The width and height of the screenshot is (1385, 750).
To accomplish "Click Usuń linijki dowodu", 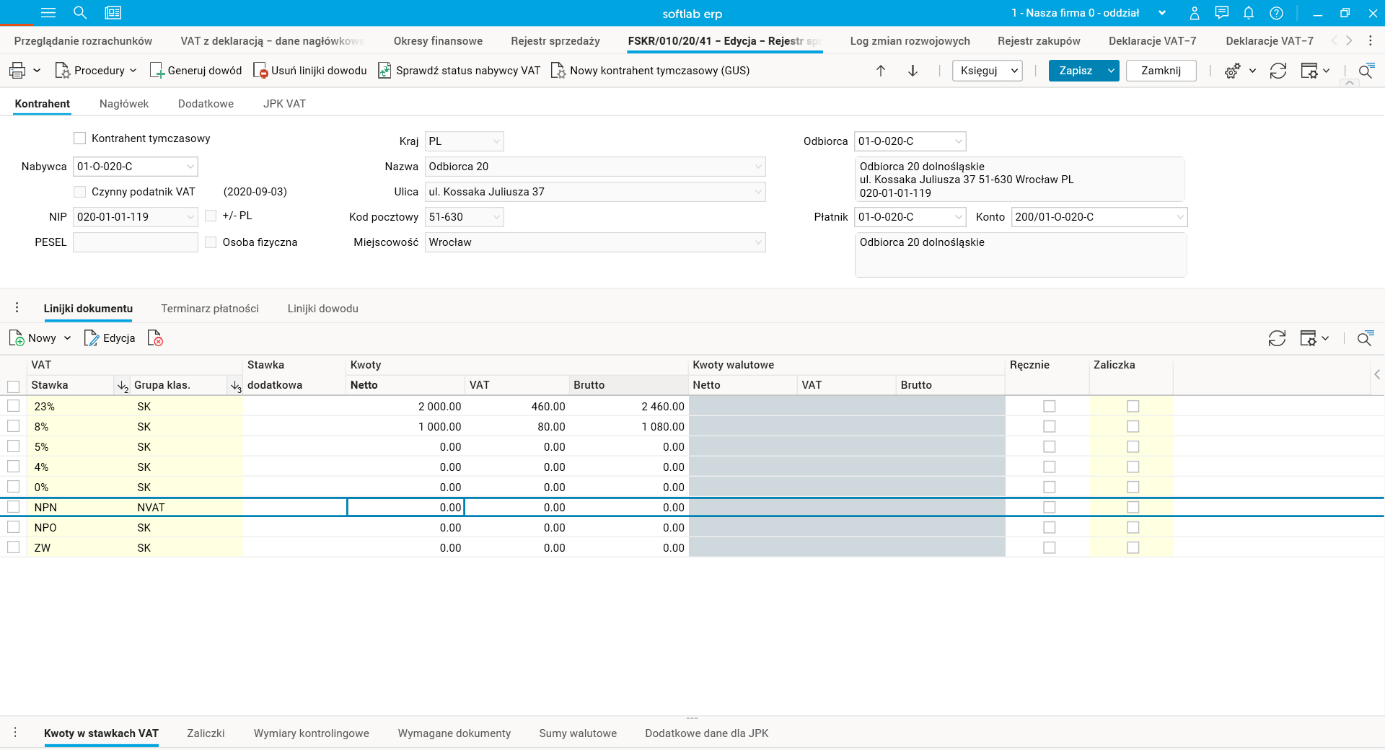I will (309, 71).
